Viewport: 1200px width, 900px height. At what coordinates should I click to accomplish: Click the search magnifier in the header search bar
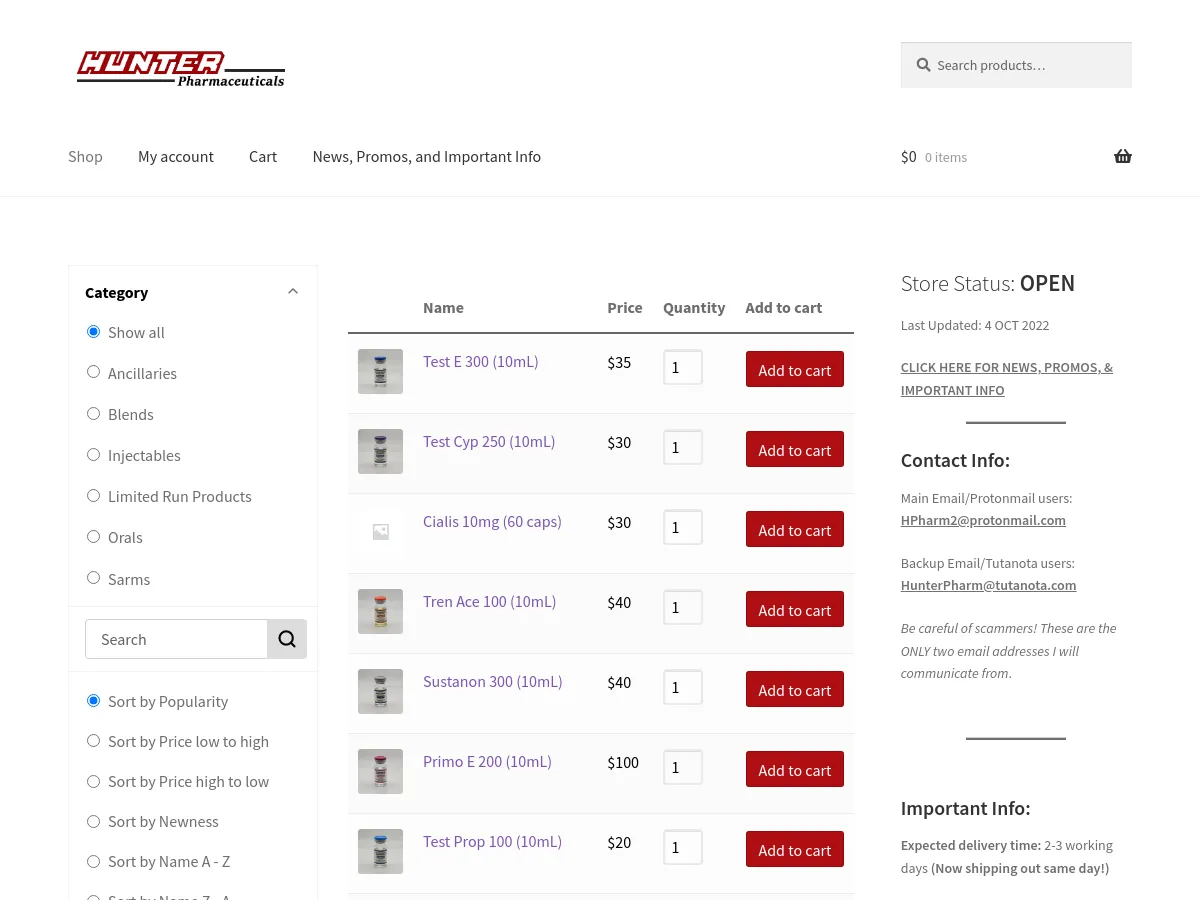click(923, 64)
